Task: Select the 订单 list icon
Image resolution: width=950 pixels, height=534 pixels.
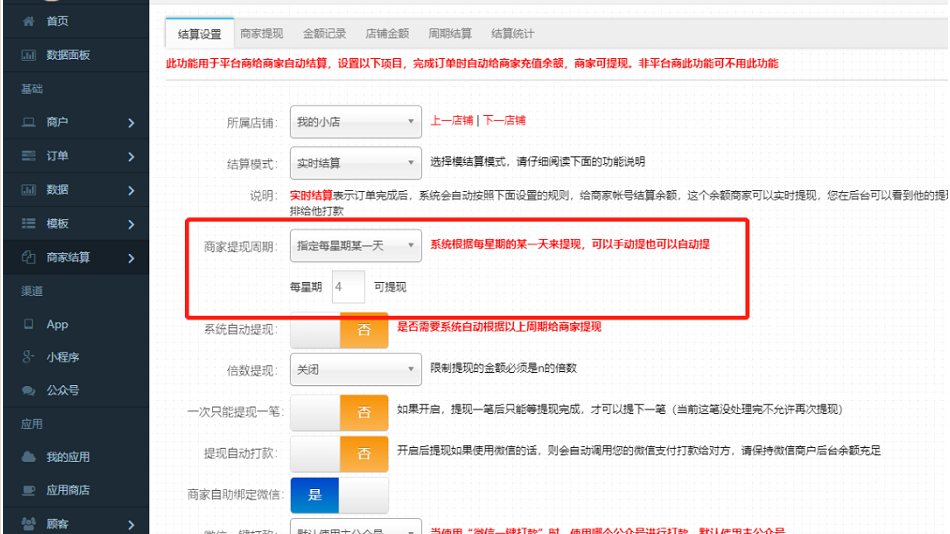Action: click(x=28, y=156)
